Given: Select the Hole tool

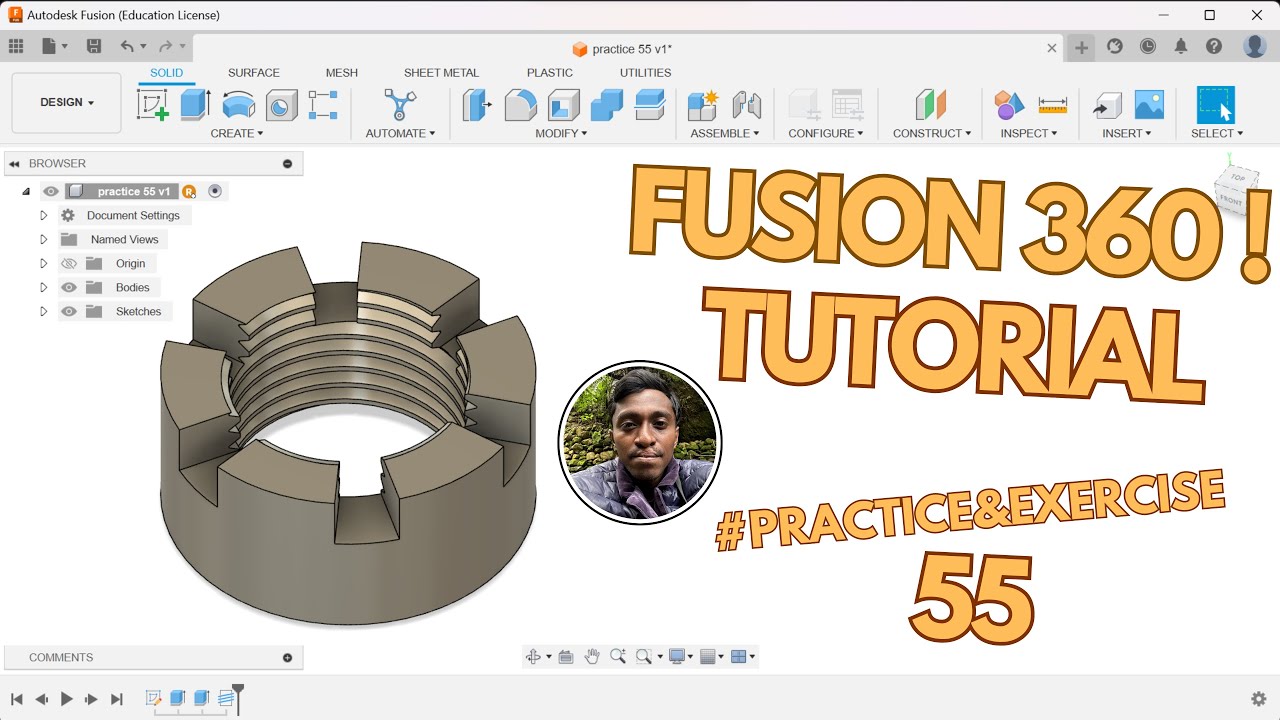Looking at the screenshot, I should pos(281,104).
